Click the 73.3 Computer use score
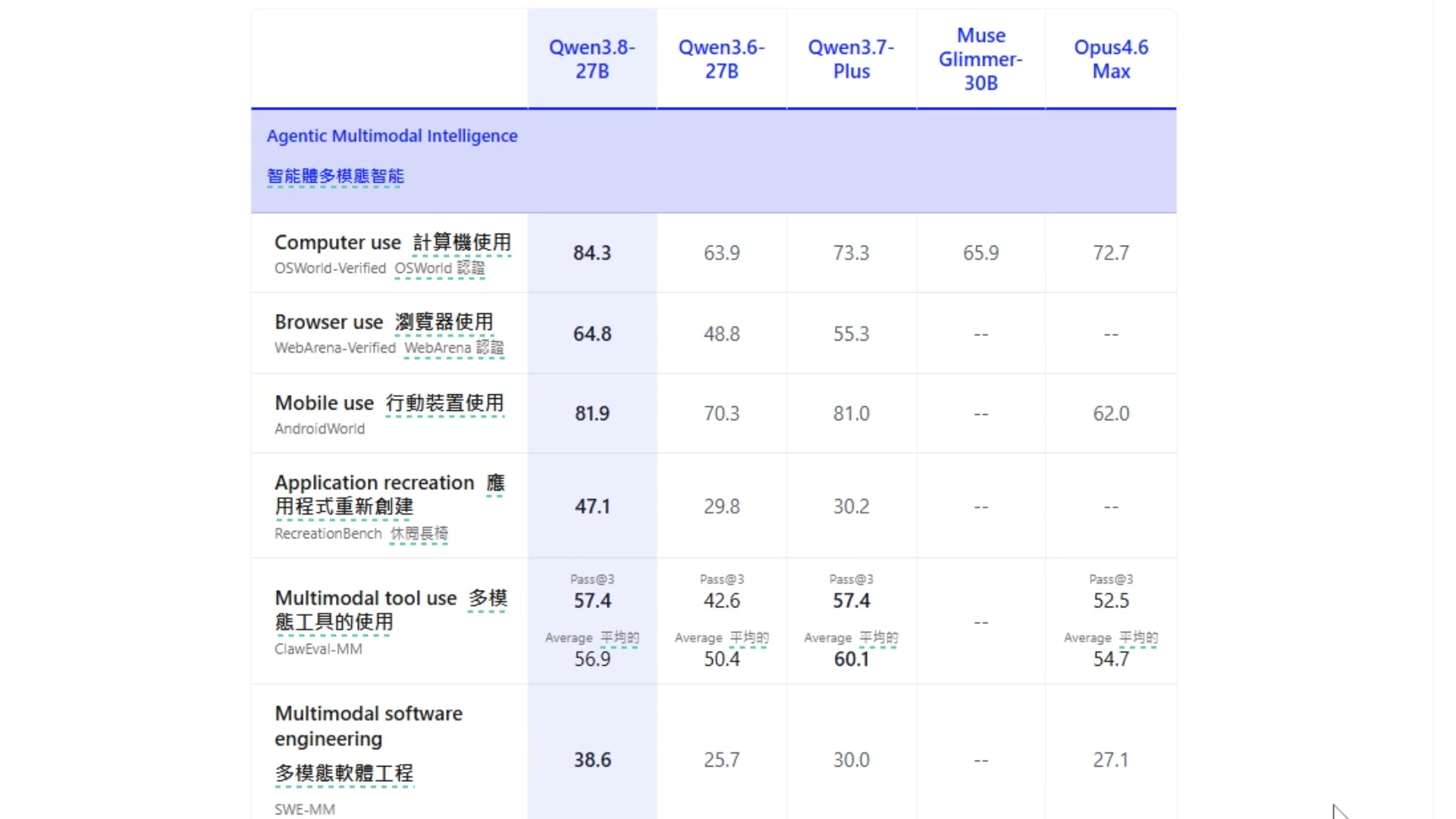 (852, 253)
